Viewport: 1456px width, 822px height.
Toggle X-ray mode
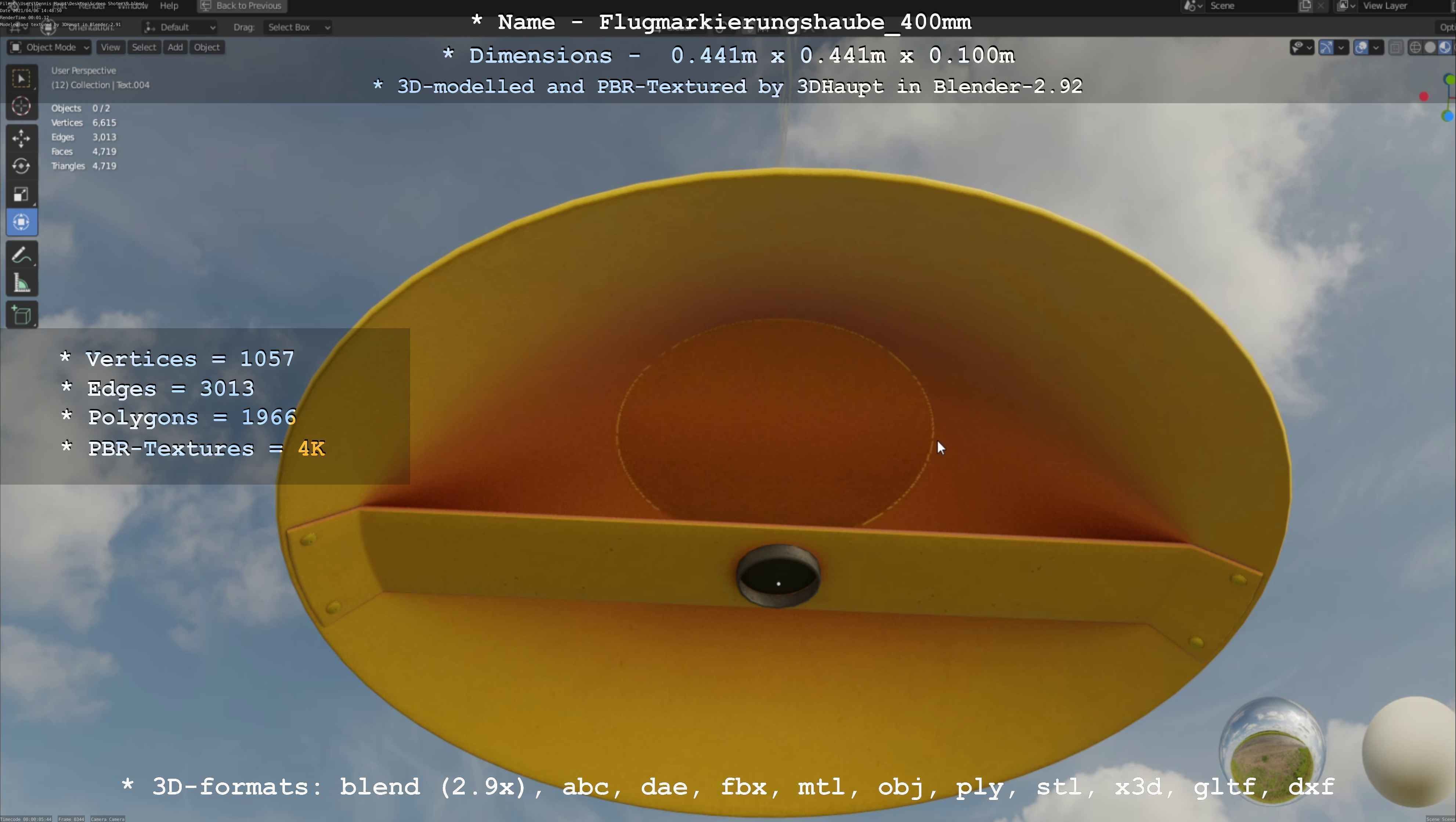(1395, 47)
